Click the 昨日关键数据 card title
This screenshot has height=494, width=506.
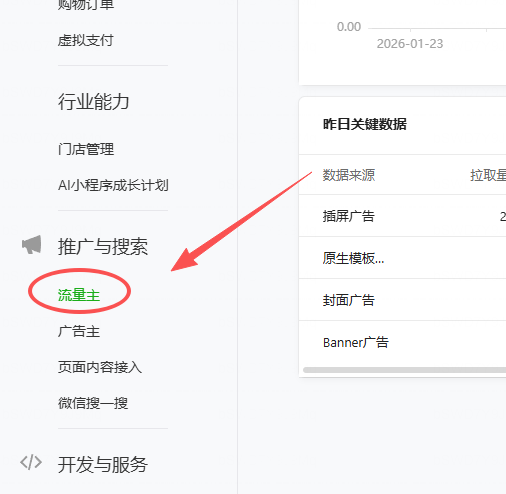(x=365, y=124)
